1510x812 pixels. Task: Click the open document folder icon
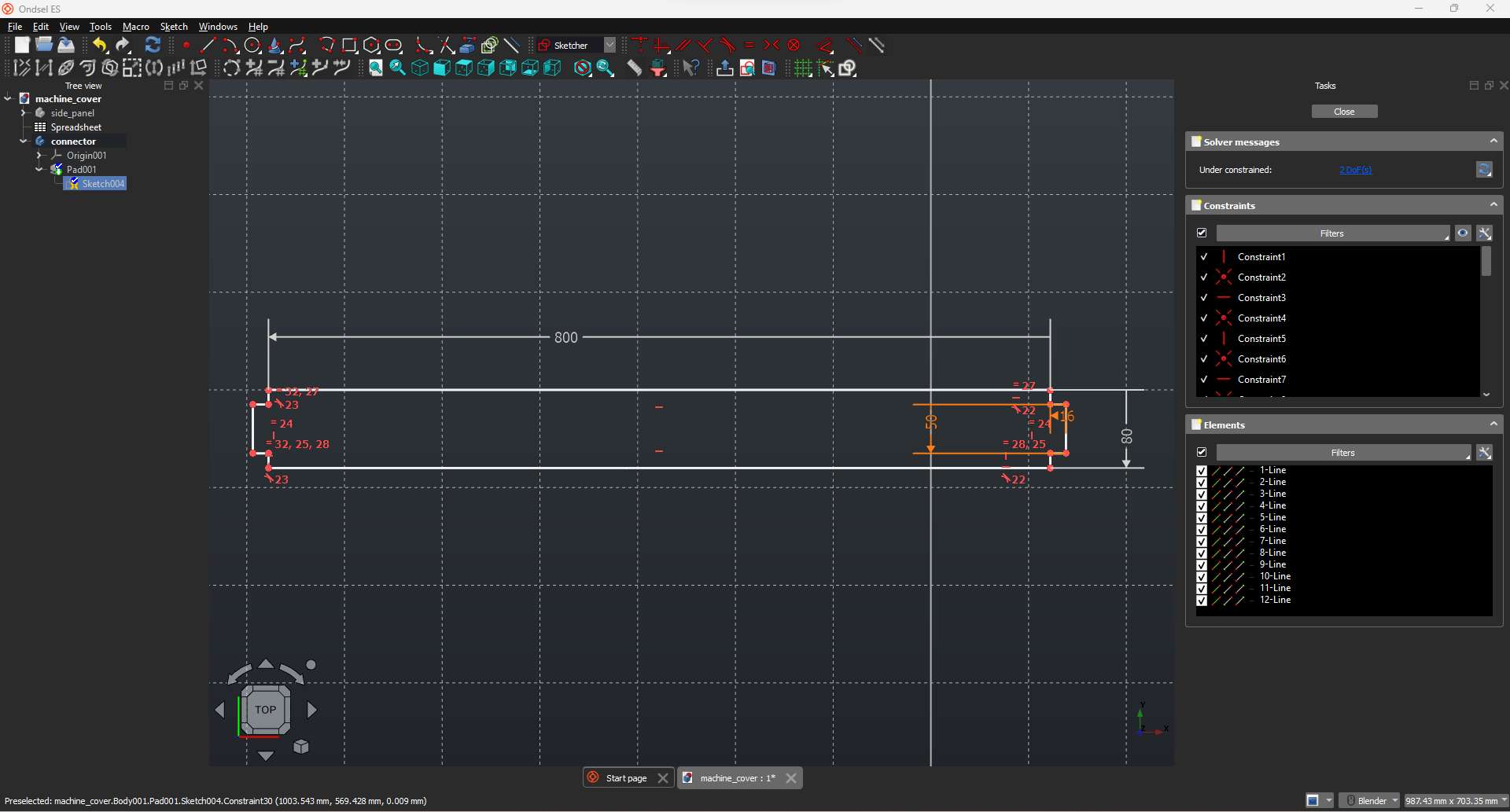click(x=44, y=46)
